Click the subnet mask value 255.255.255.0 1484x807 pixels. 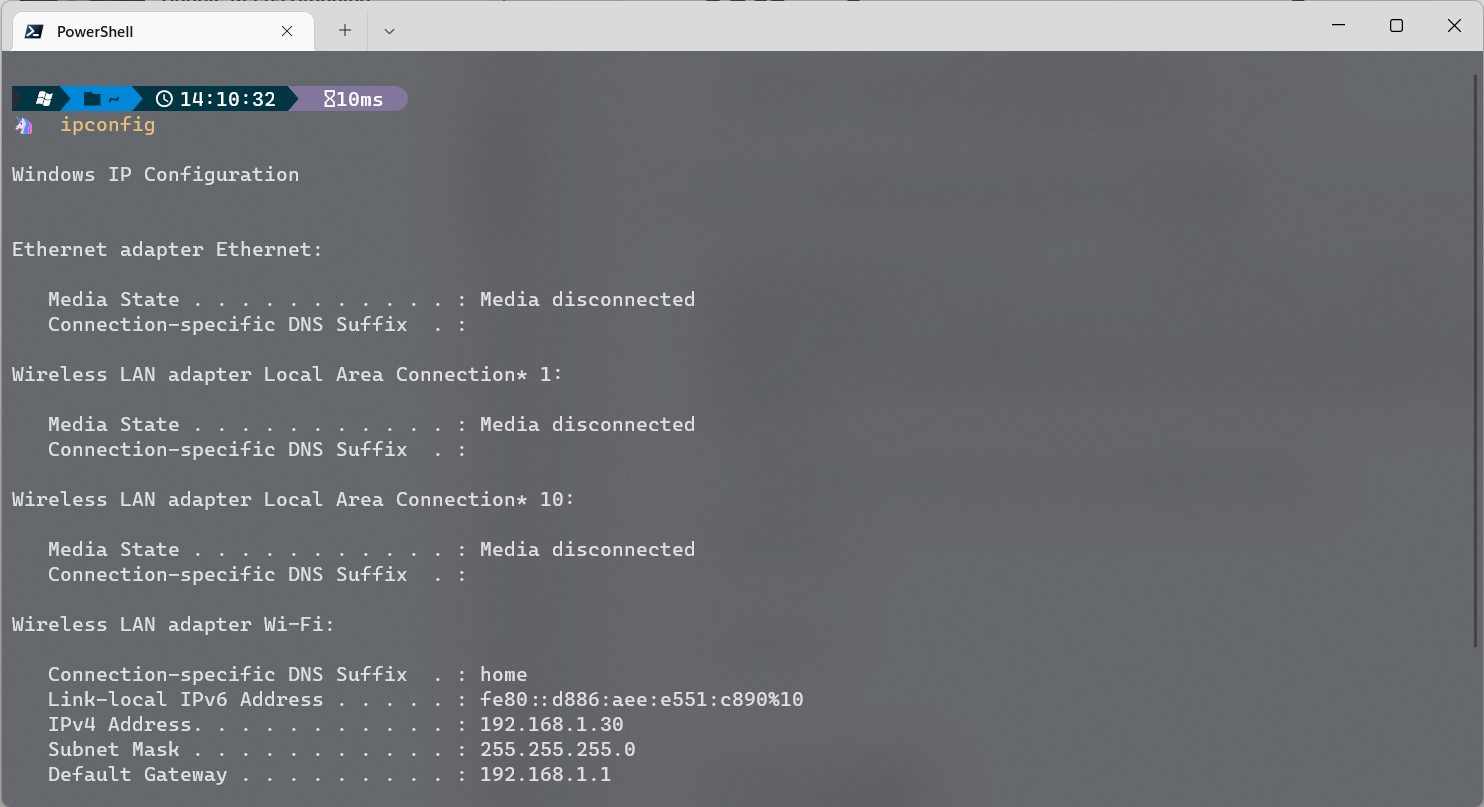pos(557,749)
